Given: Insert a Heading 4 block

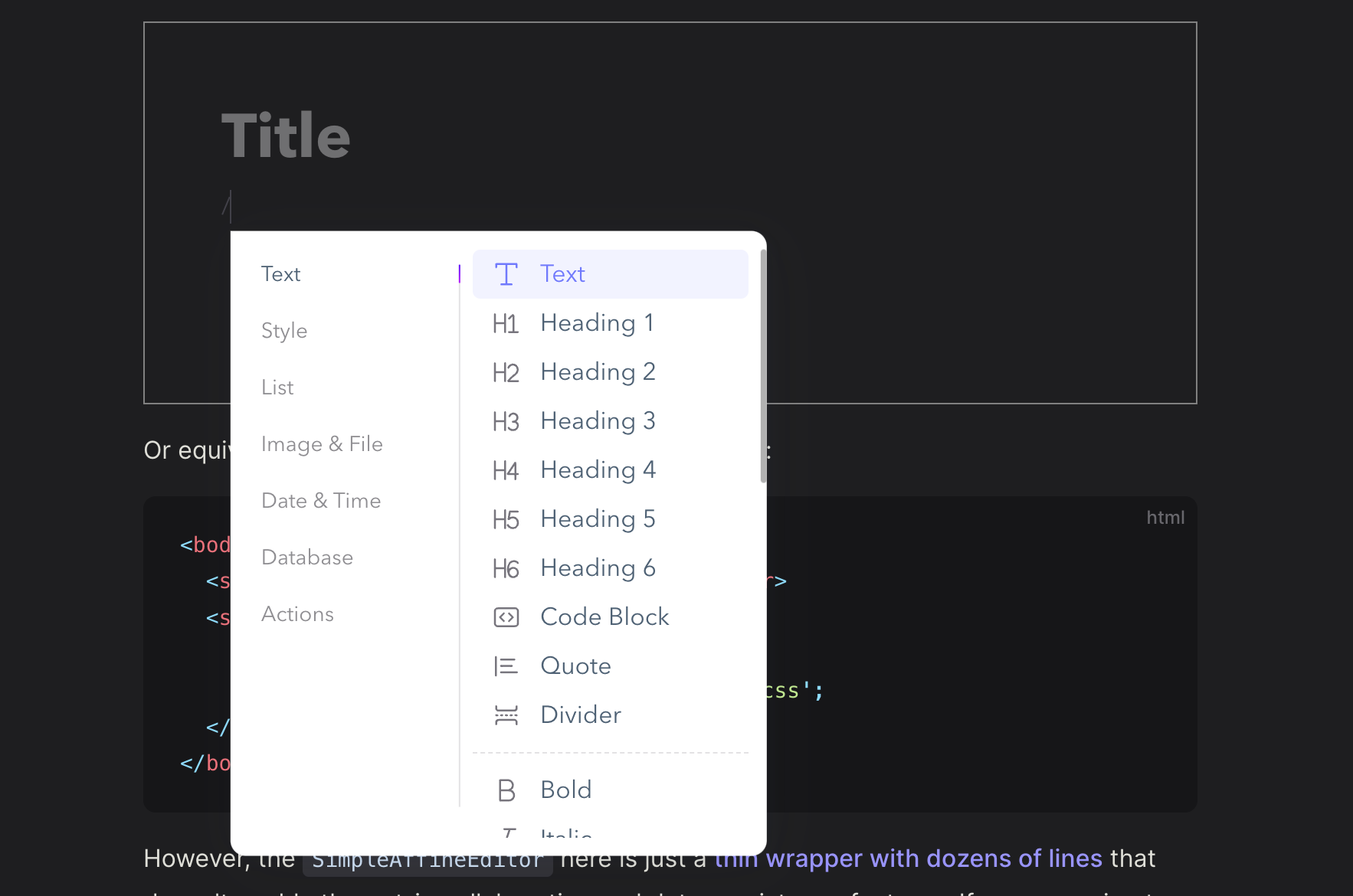Looking at the screenshot, I should (x=598, y=469).
